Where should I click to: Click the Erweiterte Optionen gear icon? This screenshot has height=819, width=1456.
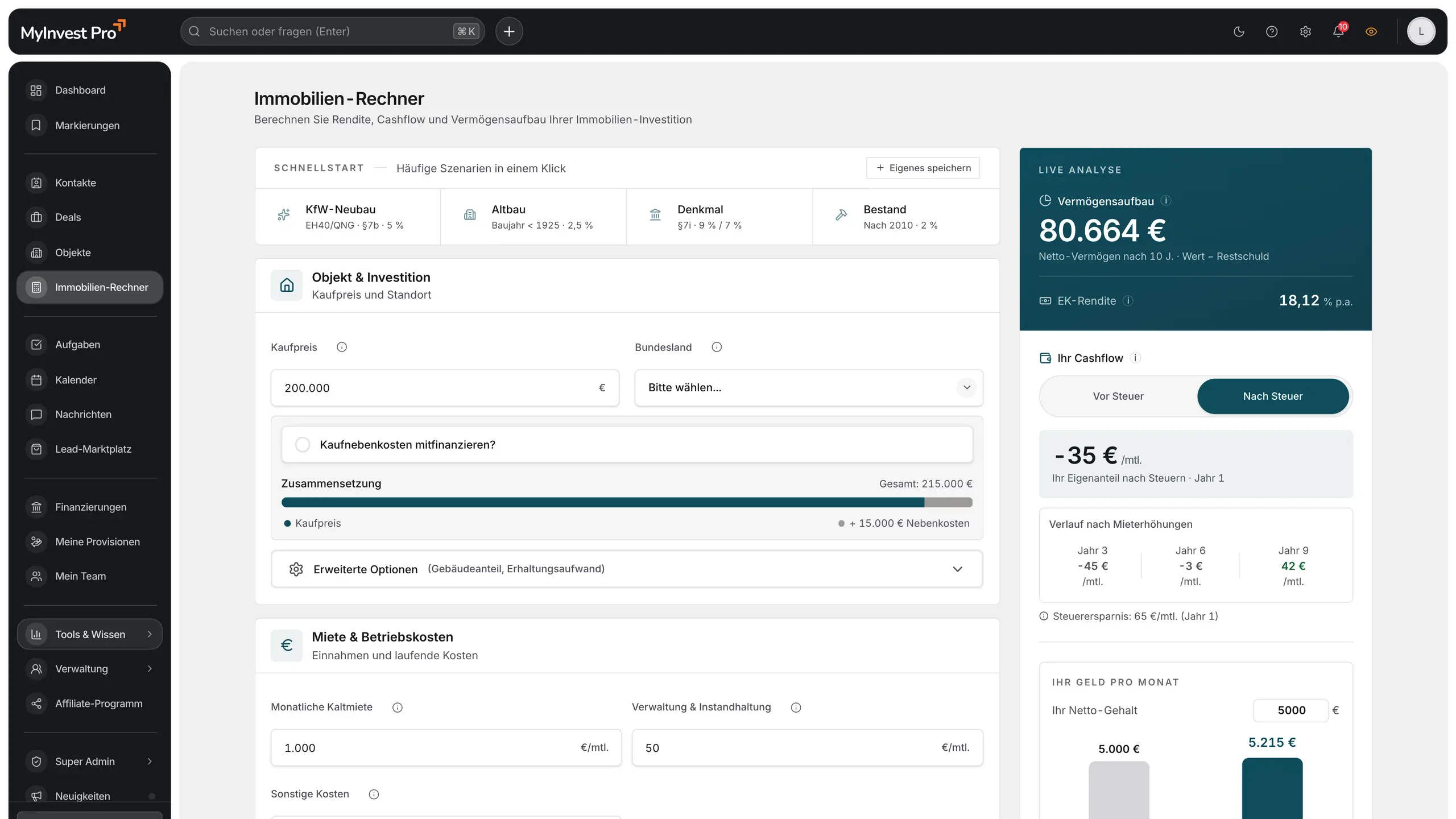(296, 569)
